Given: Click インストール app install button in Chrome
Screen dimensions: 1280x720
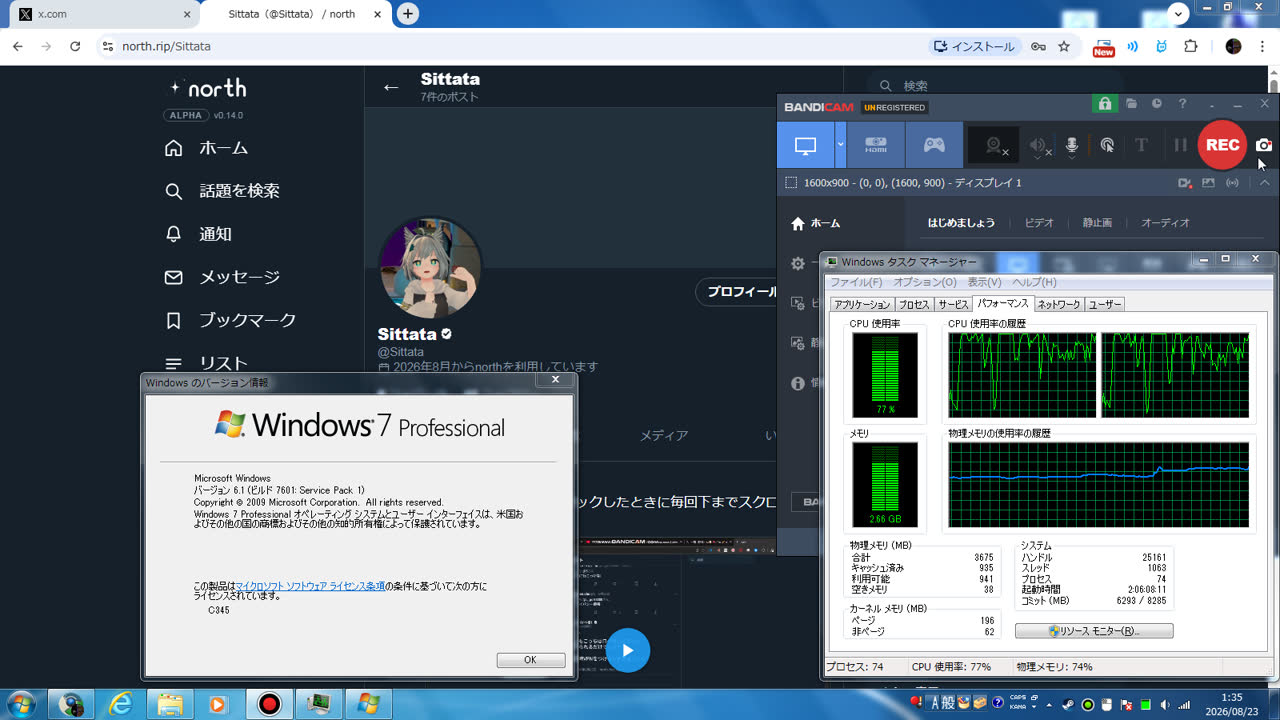Looking at the screenshot, I should [973, 46].
